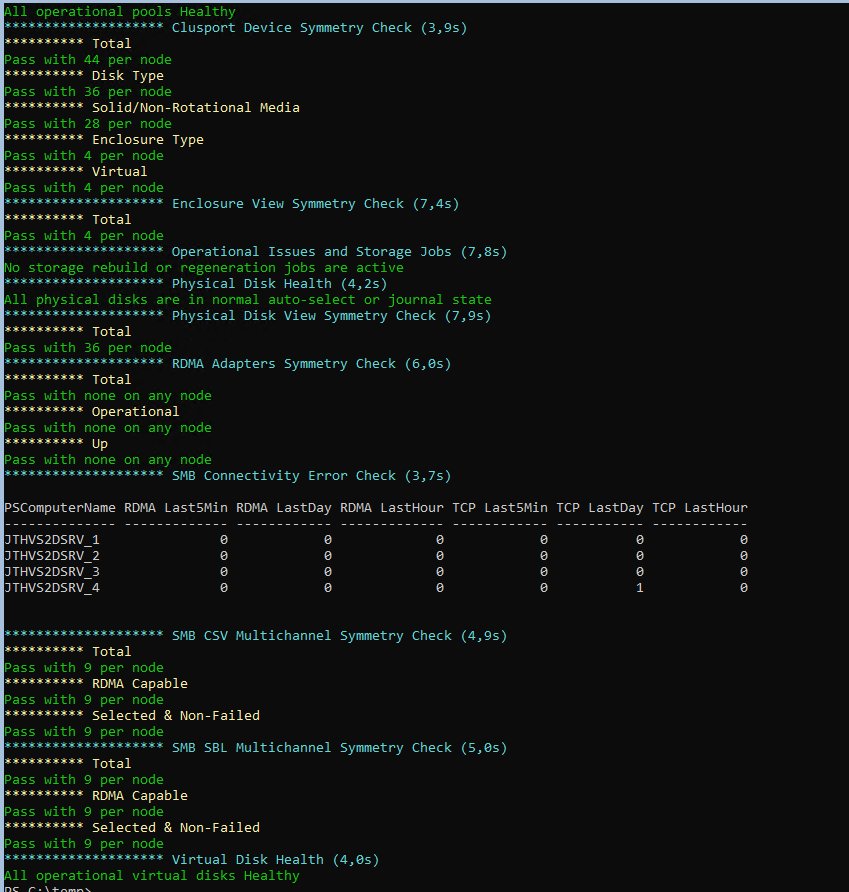Screen dimensions: 849x892
Task: Click the 'Clusport Device Symmetry Check (3,9s)' header
Action: coord(319,28)
